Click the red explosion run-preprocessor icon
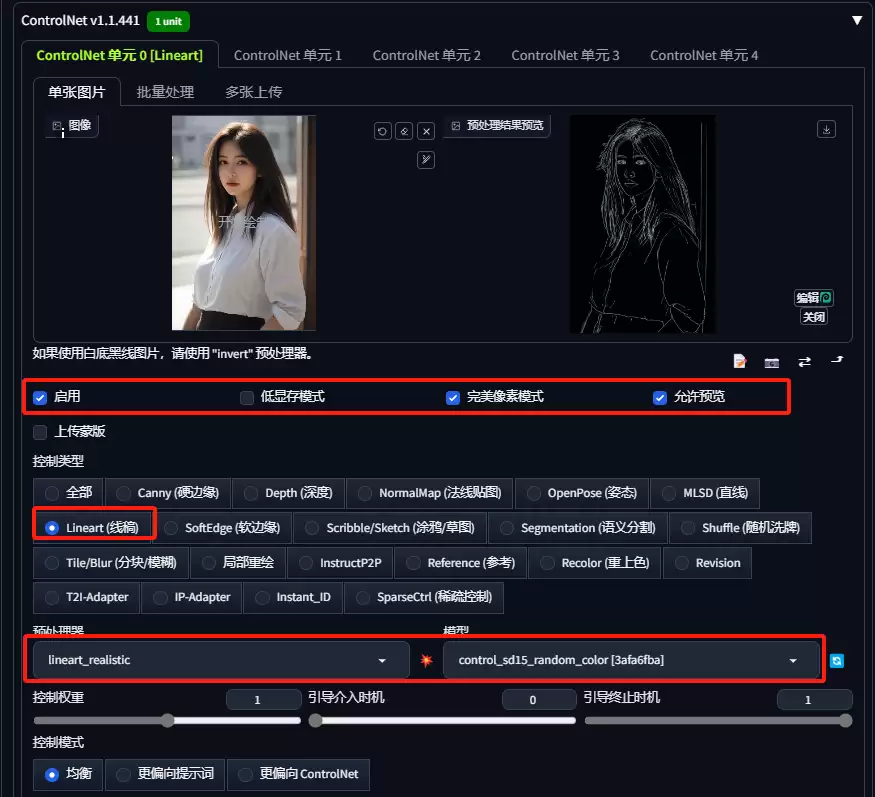The height and width of the screenshot is (797, 875). [426, 660]
